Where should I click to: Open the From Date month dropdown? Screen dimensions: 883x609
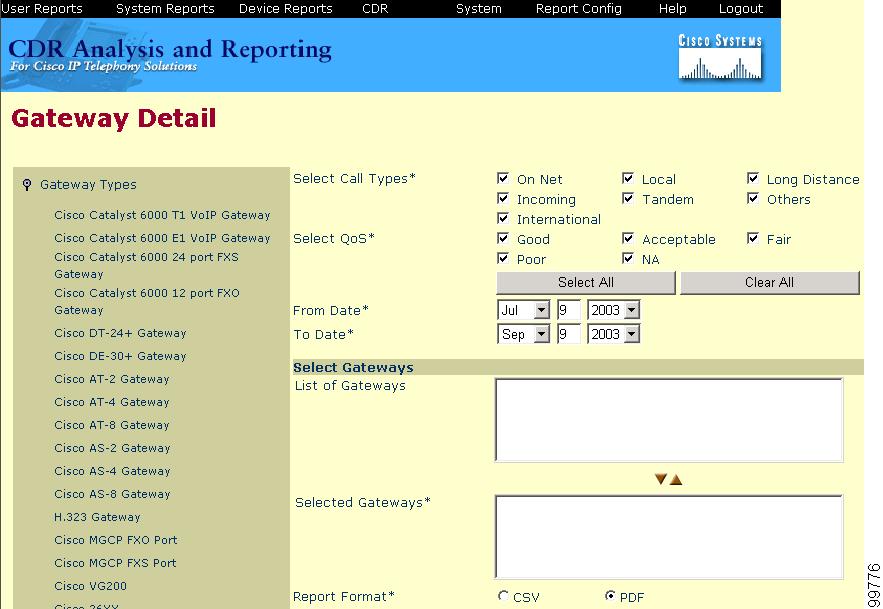pos(524,310)
